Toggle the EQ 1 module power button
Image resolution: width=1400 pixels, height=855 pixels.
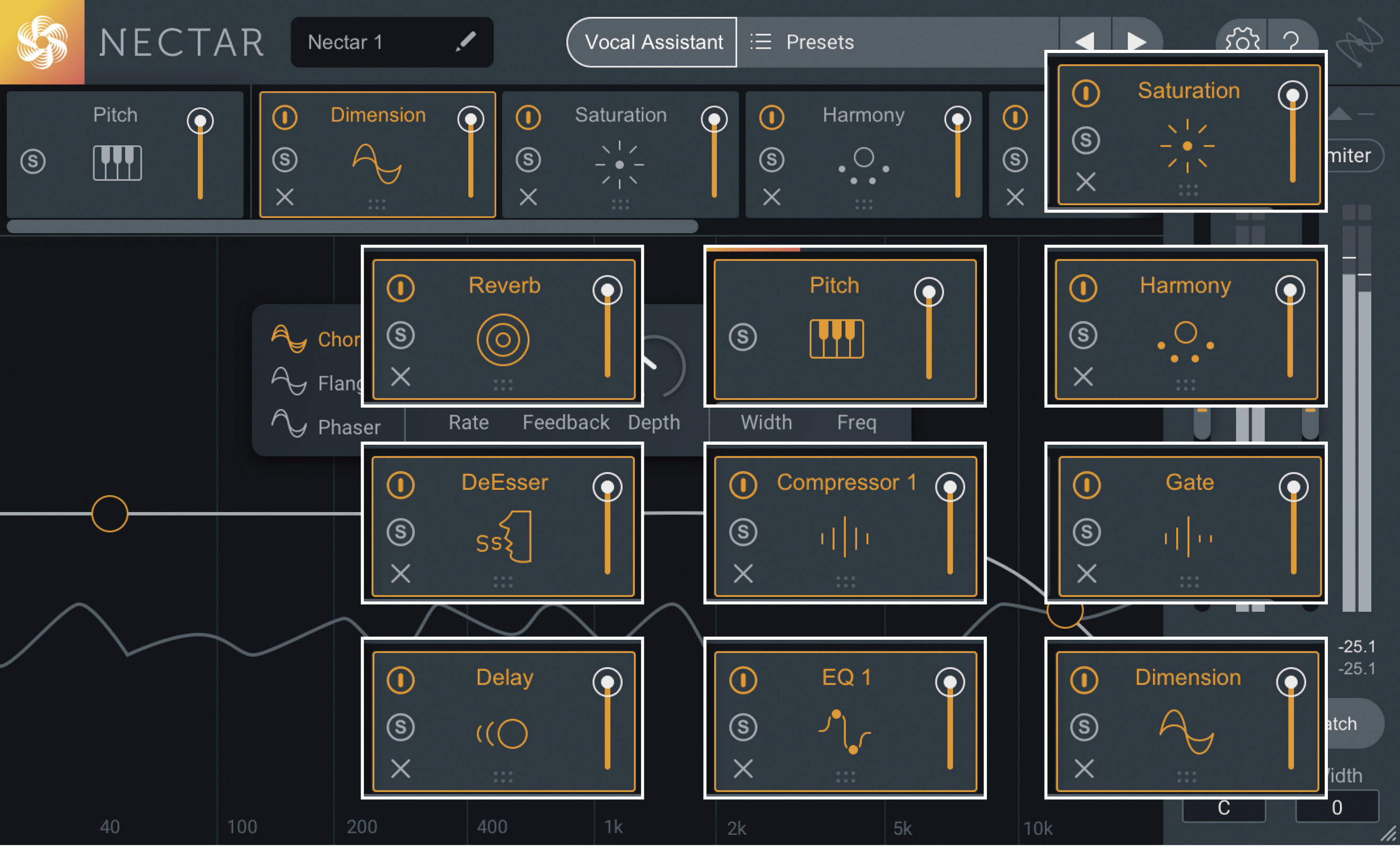tap(743, 680)
